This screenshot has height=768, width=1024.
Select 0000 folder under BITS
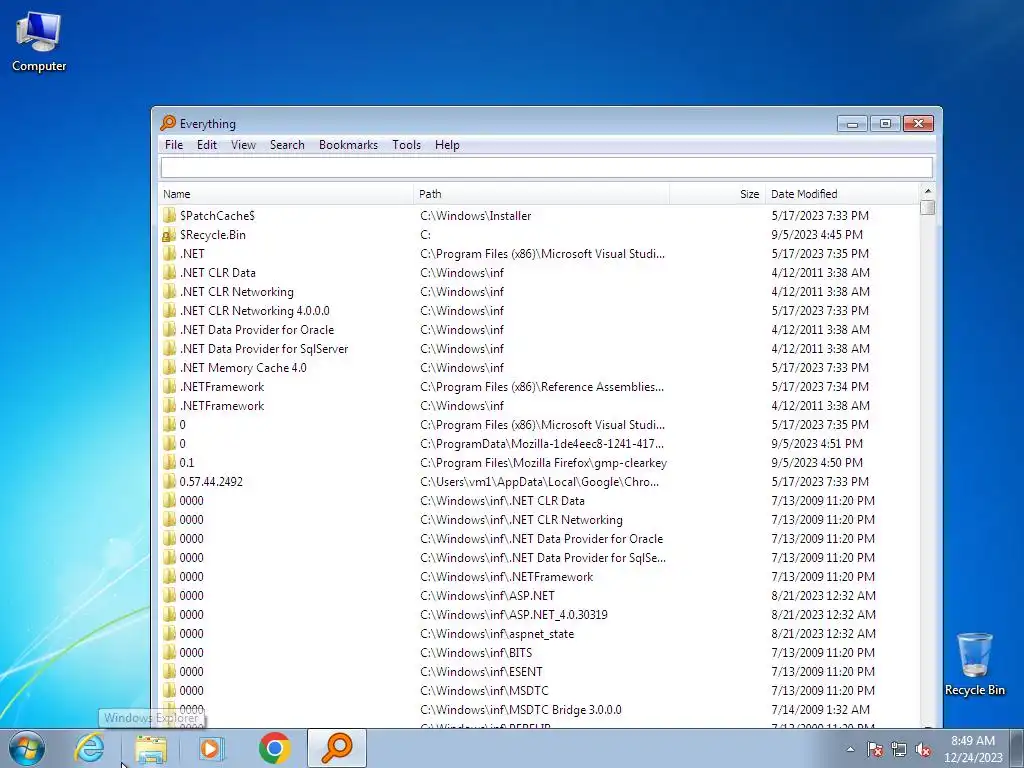click(539, 652)
